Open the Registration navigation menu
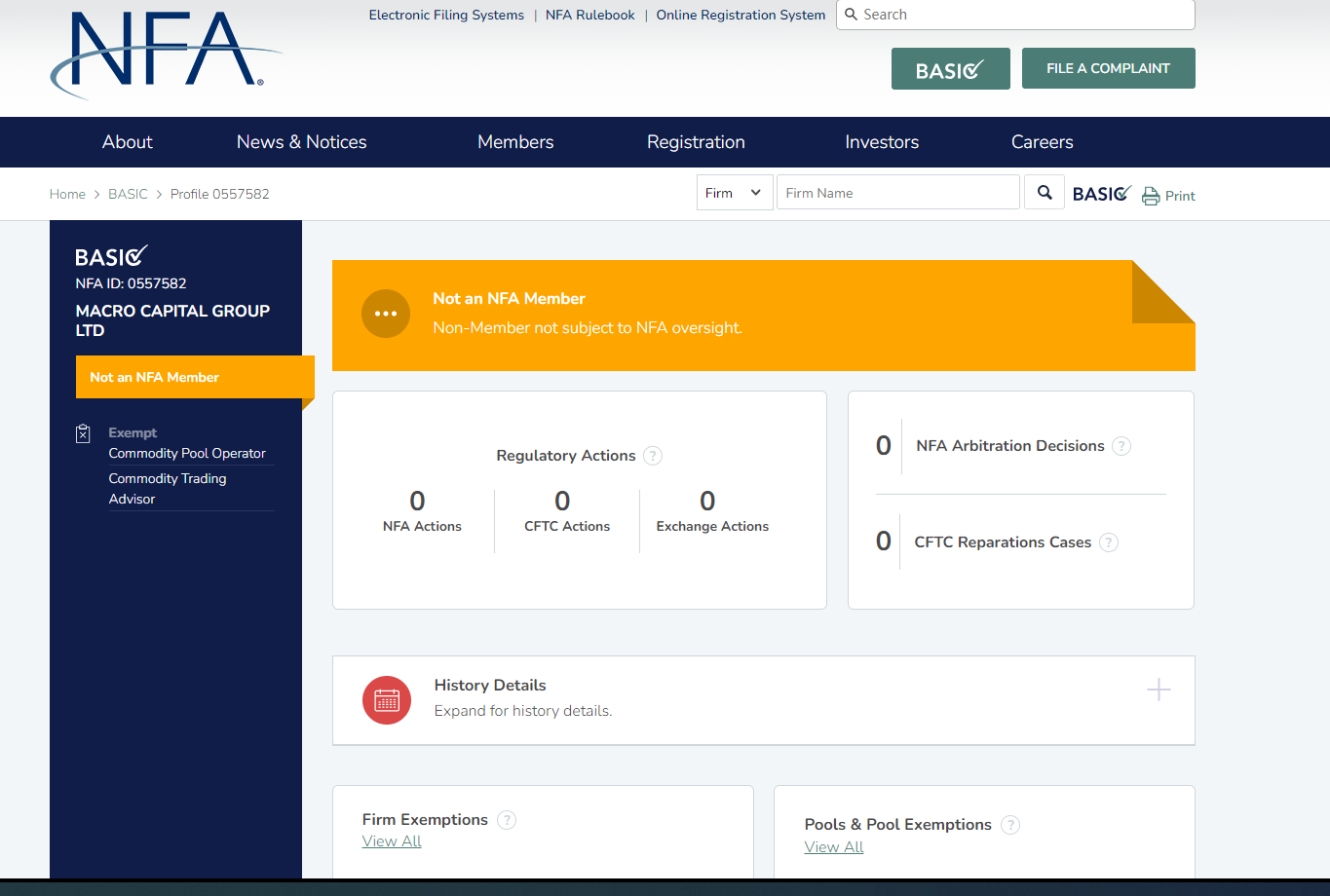The image size is (1330, 896). (x=696, y=142)
